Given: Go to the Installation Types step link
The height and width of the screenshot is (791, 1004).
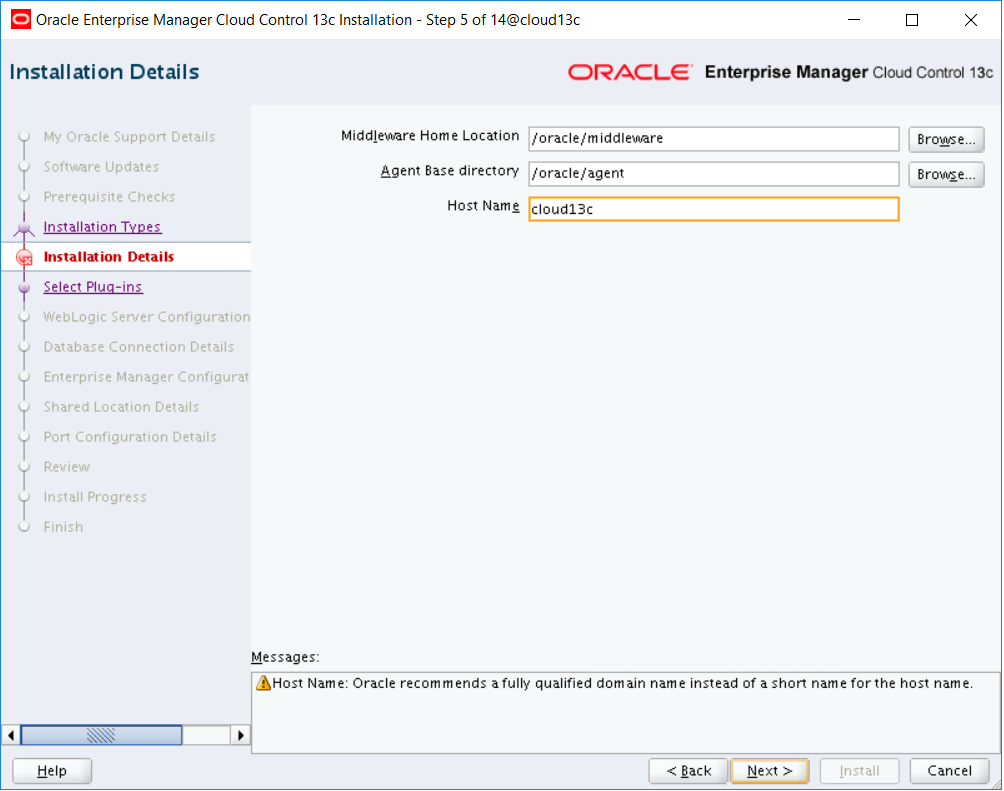Looking at the screenshot, I should [x=102, y=227].
